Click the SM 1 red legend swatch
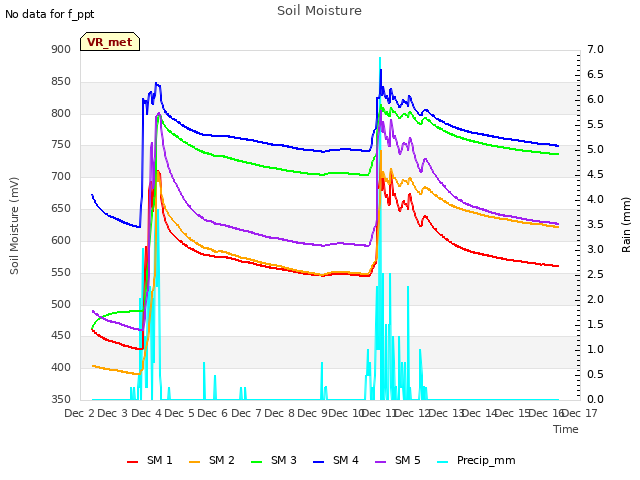Image resolution: width=640 pixels, height=480 pixels. pos(132,462)
